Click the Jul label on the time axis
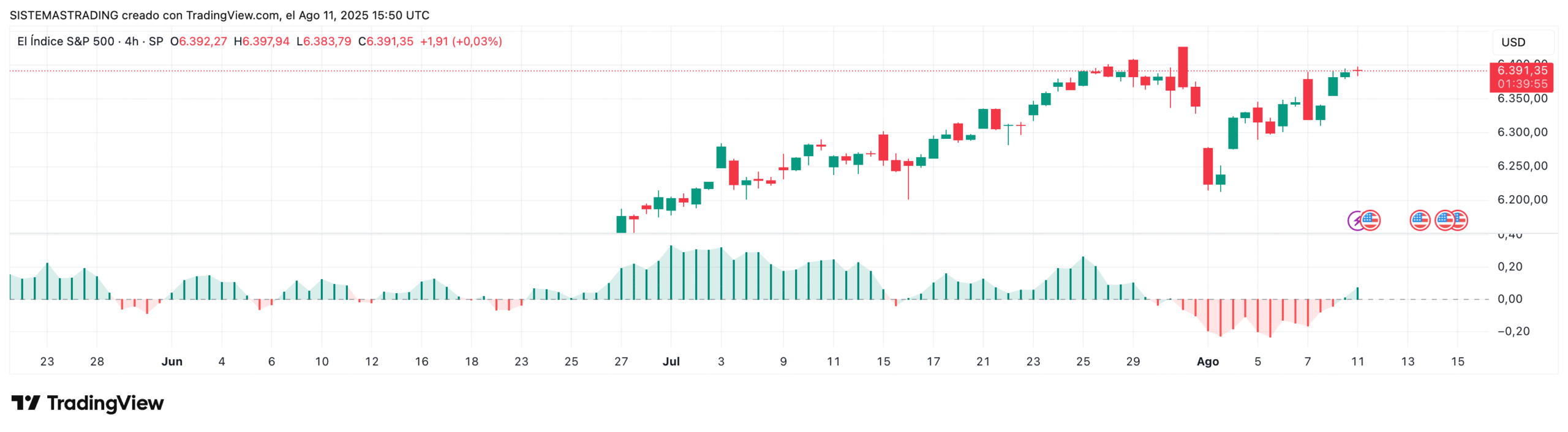This screenshot has height=432, width=1568. [671, 361]
